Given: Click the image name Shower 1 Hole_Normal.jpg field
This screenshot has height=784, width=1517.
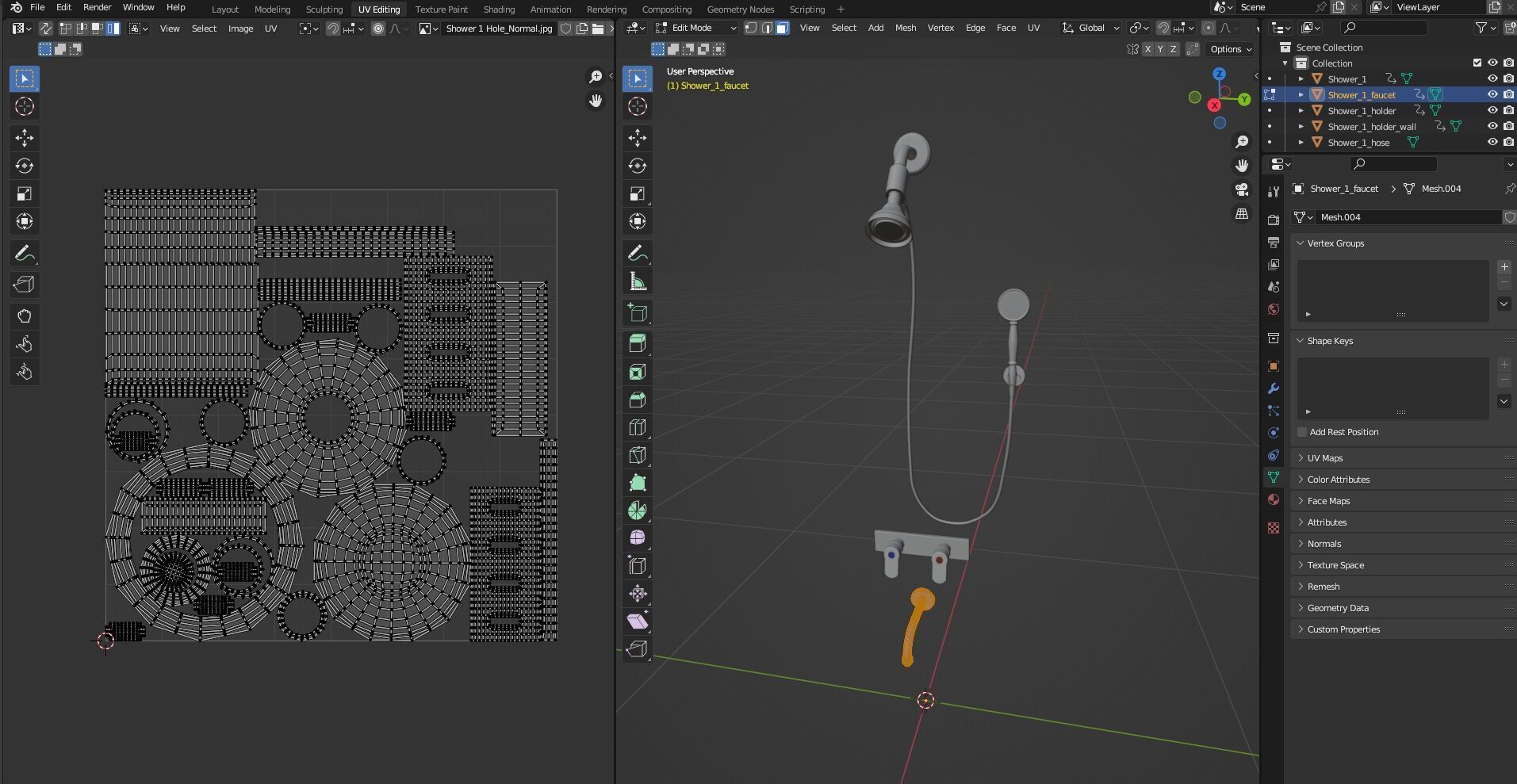Looking at the screenshot, I should pyautogui.click(x=499, y=29).
